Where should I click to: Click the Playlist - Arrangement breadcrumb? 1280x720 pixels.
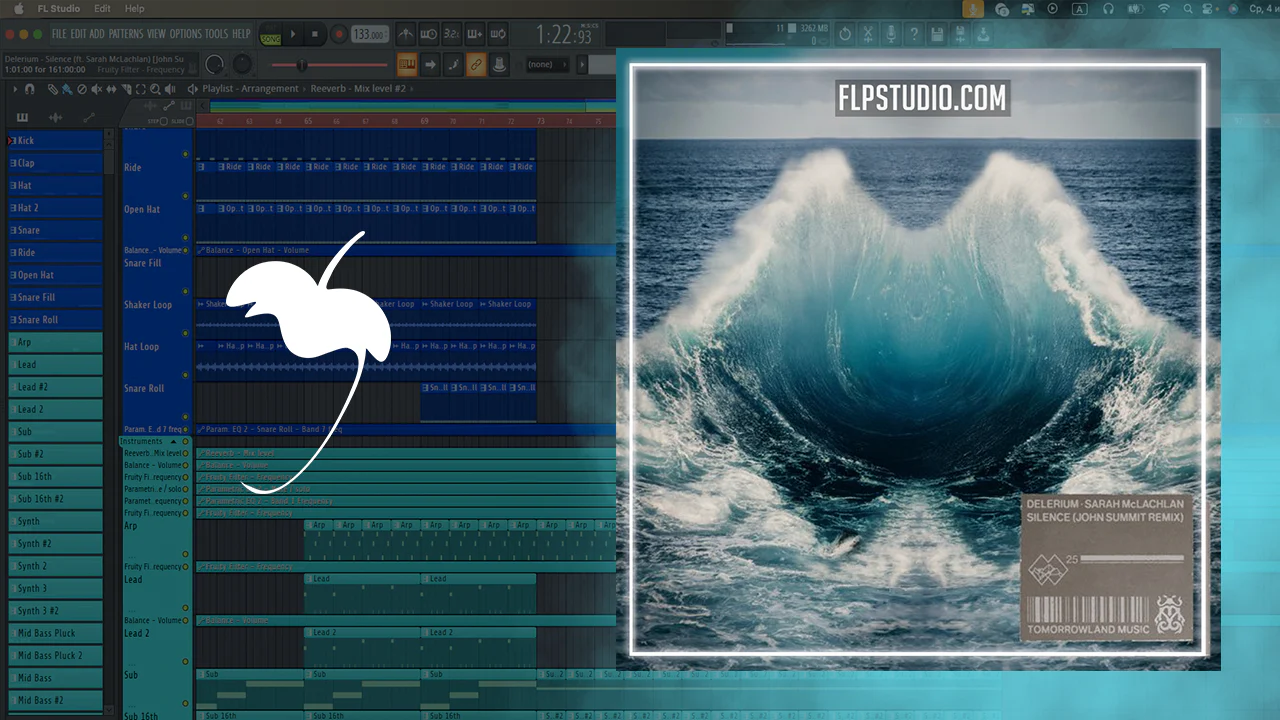pyautogui.click(x=250, y=89)
